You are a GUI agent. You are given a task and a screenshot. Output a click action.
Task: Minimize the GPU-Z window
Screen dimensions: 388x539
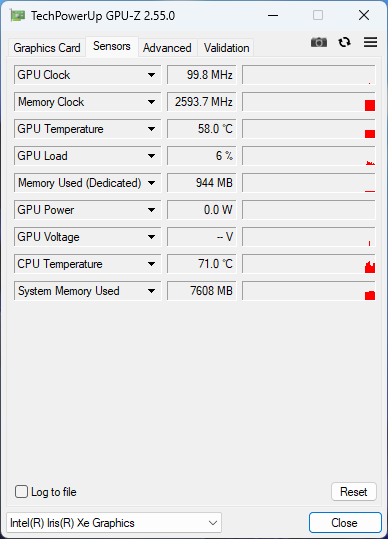(273, 15)
